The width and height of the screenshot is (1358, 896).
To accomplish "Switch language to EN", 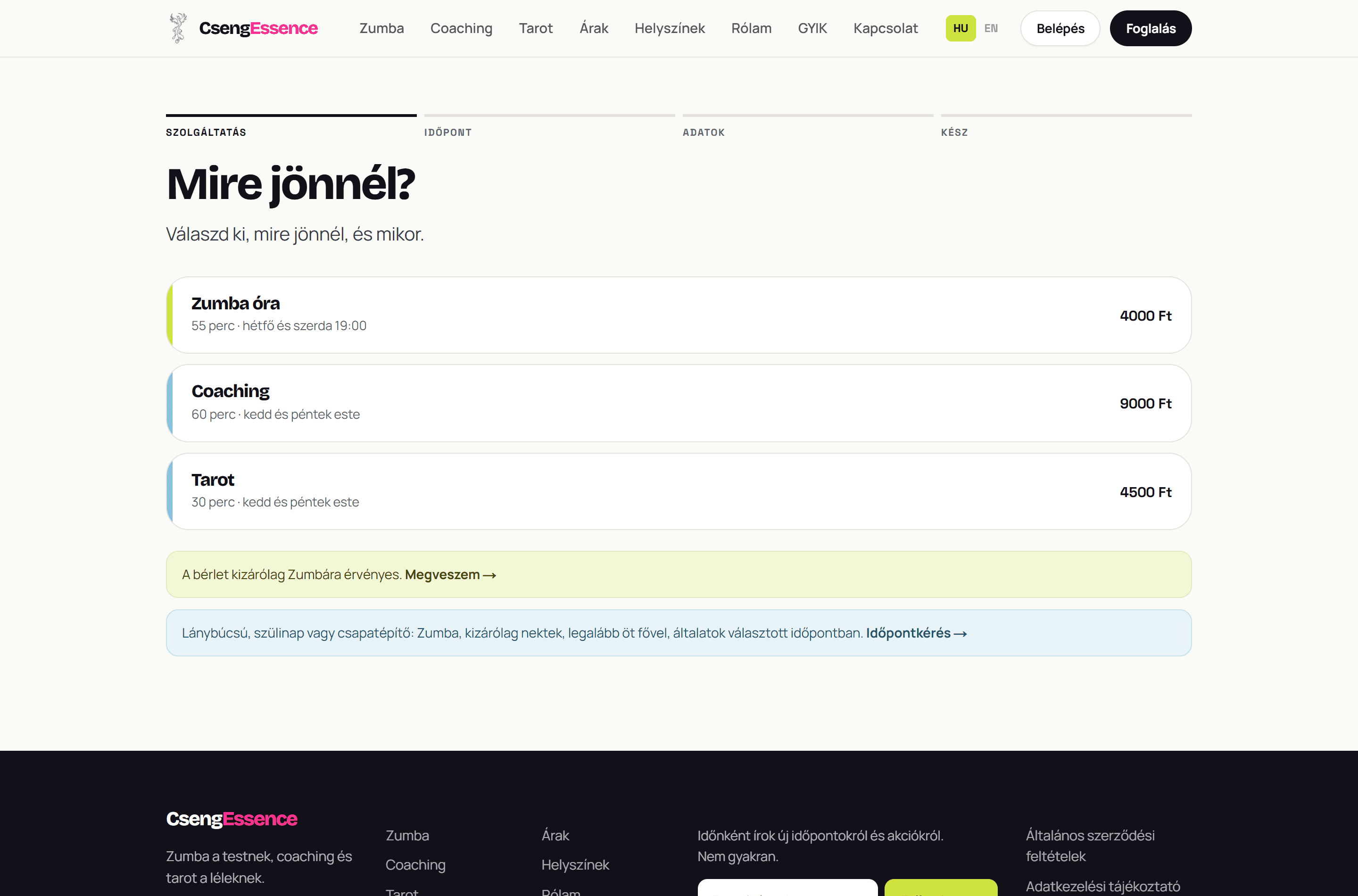I will [x=991, y=28].
